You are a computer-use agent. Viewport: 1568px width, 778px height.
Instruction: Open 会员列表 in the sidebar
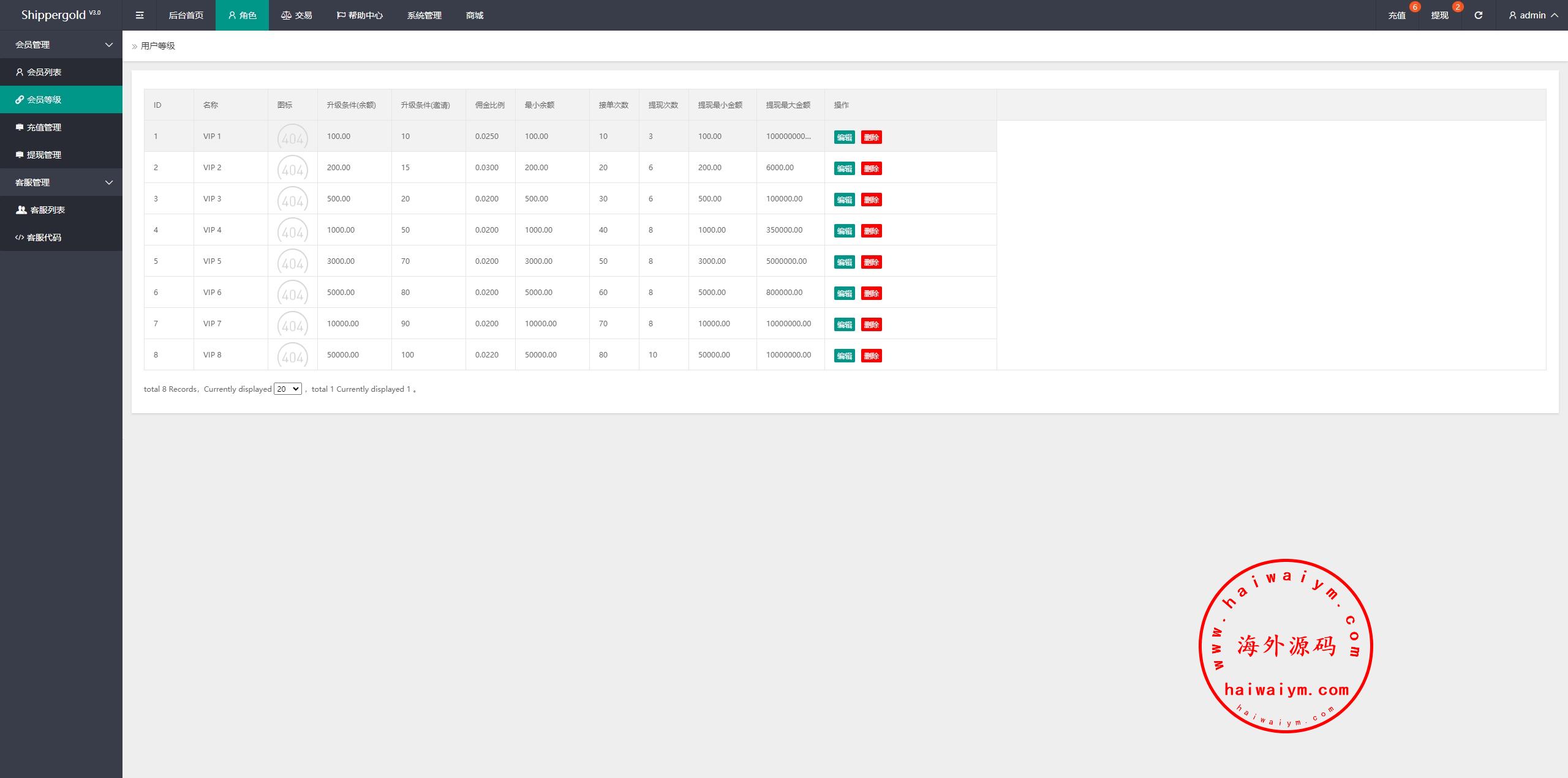44,72
